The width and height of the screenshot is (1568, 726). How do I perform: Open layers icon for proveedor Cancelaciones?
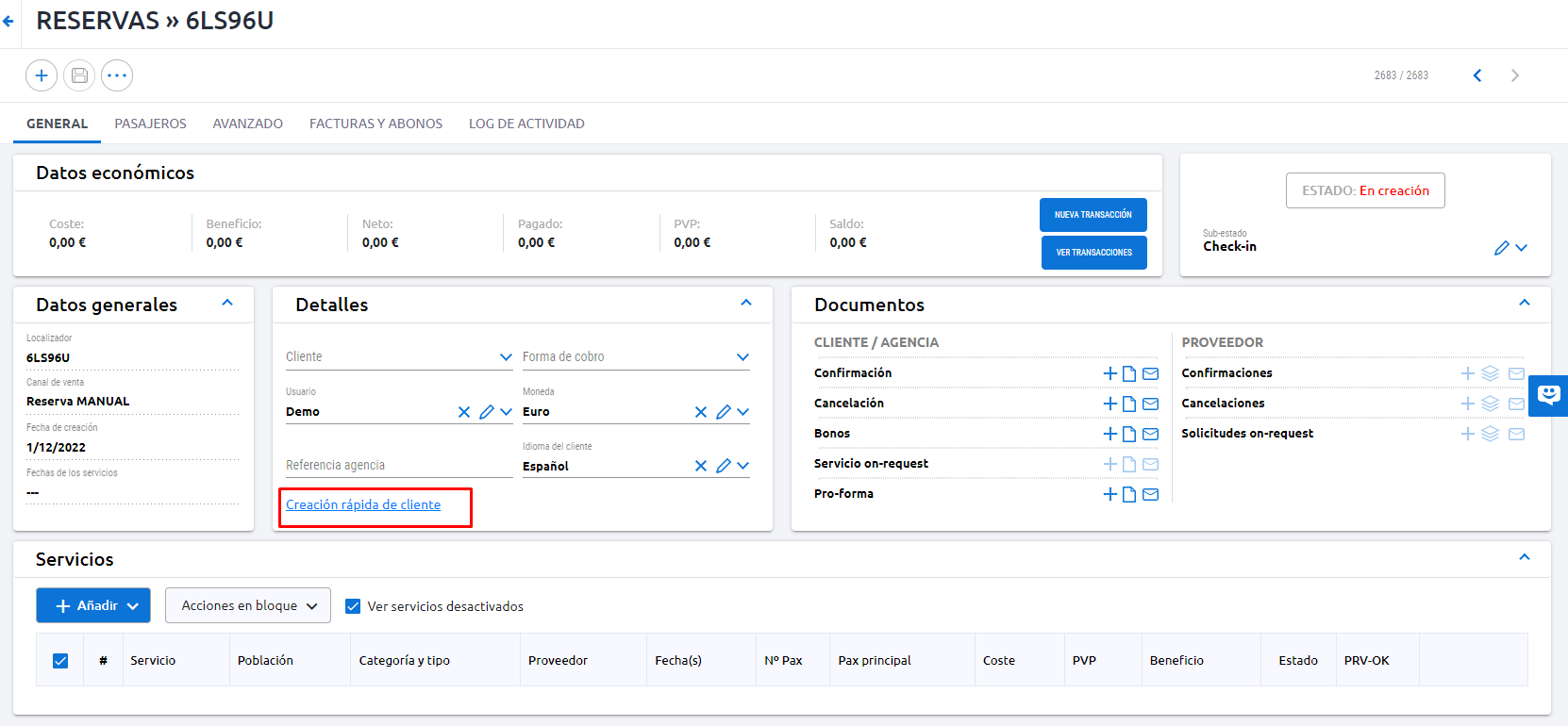coord(1491,404)
